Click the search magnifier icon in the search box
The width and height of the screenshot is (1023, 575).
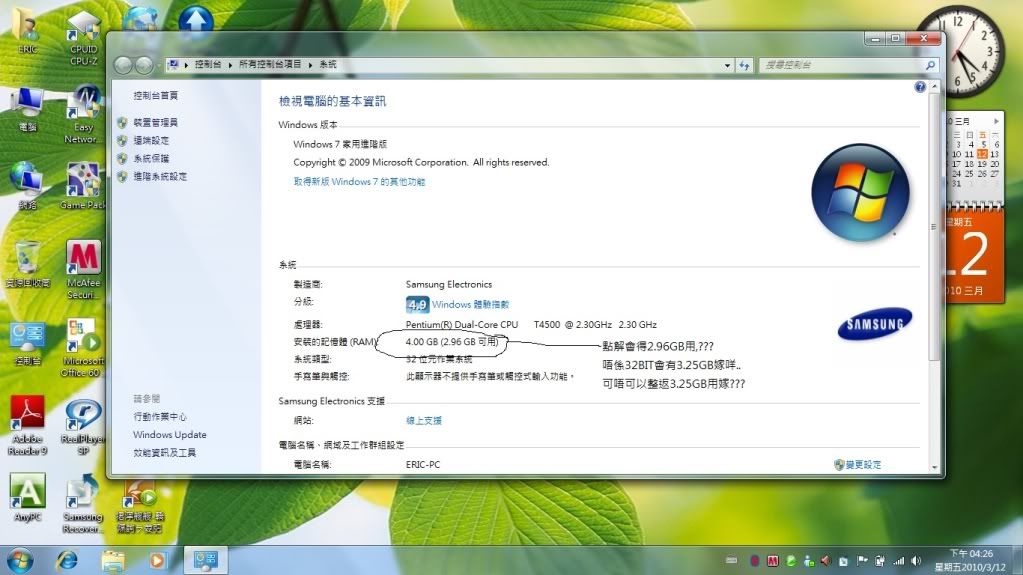[930, 65]
